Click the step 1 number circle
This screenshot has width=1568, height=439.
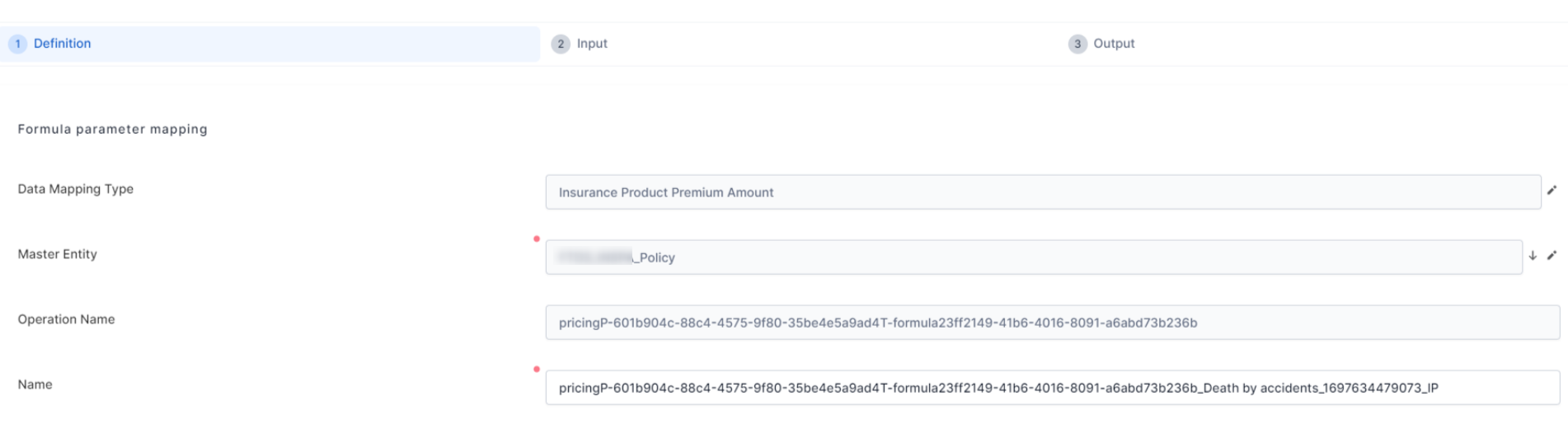pyautogui.click(x=18, y=44)
